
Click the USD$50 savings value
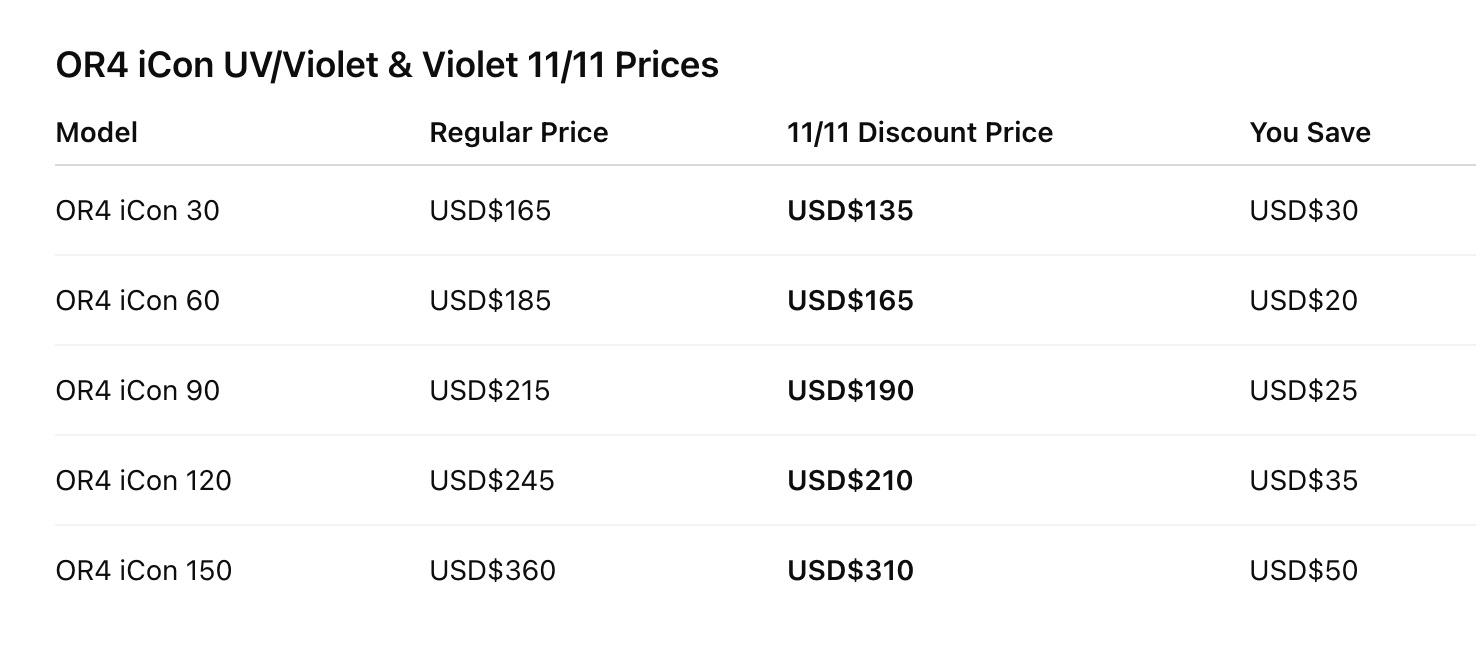tap(1304, 571)
